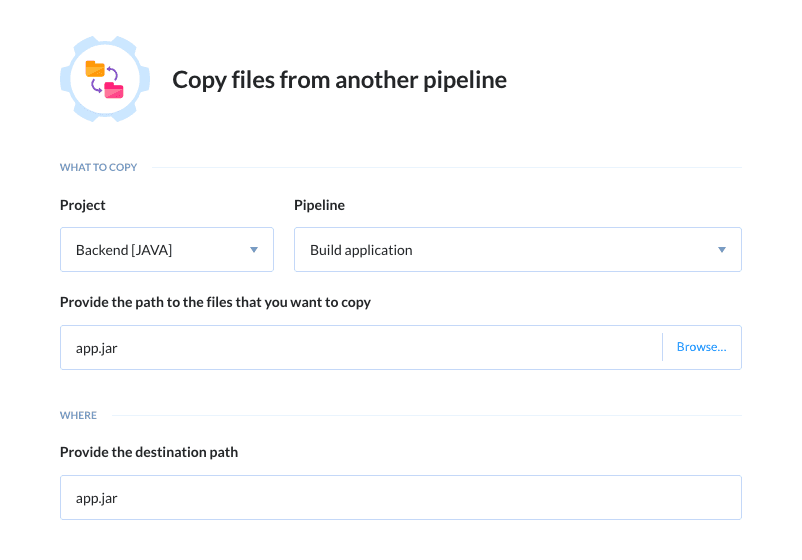Click the orange folder icon in the logo

[x=95, y=69]
